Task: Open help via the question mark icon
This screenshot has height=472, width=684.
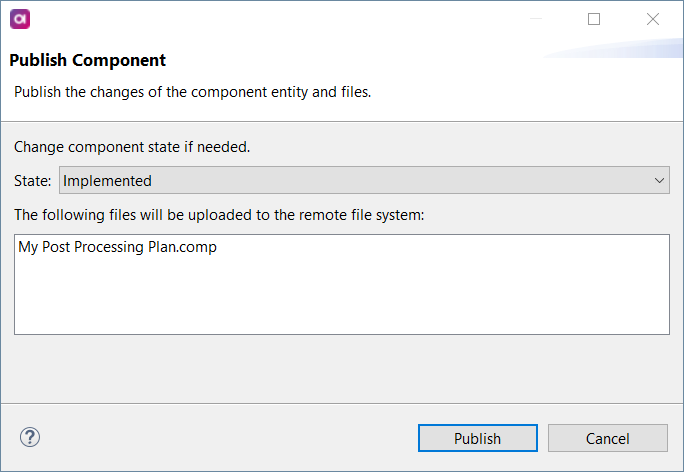Action: pos(30,437)
